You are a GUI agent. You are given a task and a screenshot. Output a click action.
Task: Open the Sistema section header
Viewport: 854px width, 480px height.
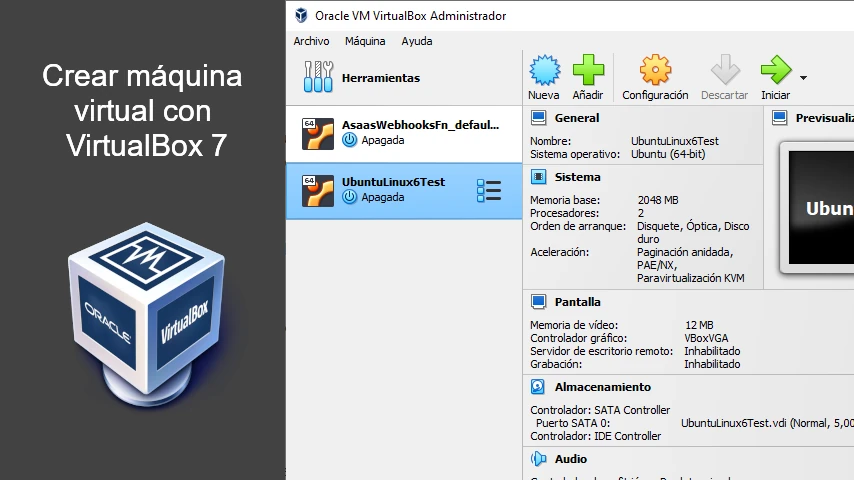tap(577, 177)
